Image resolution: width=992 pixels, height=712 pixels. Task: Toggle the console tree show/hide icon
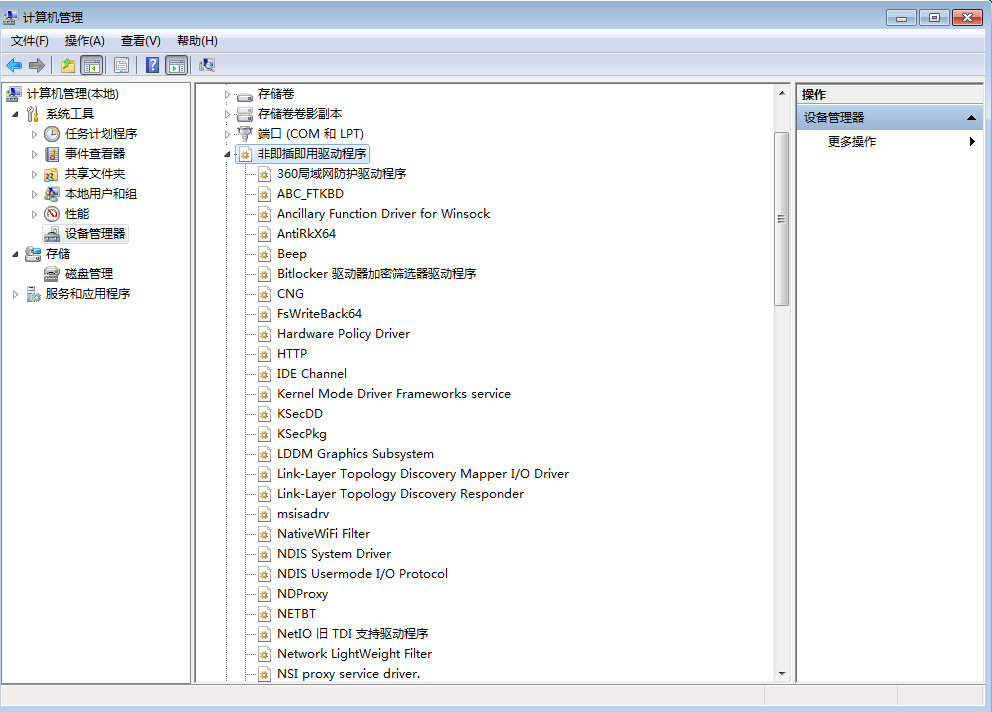(x=92, y=65)
